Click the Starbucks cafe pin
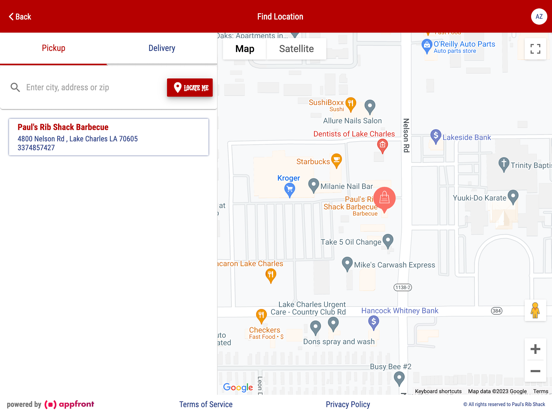The width and height of the screenshot is (552, 414). point(337,161)
